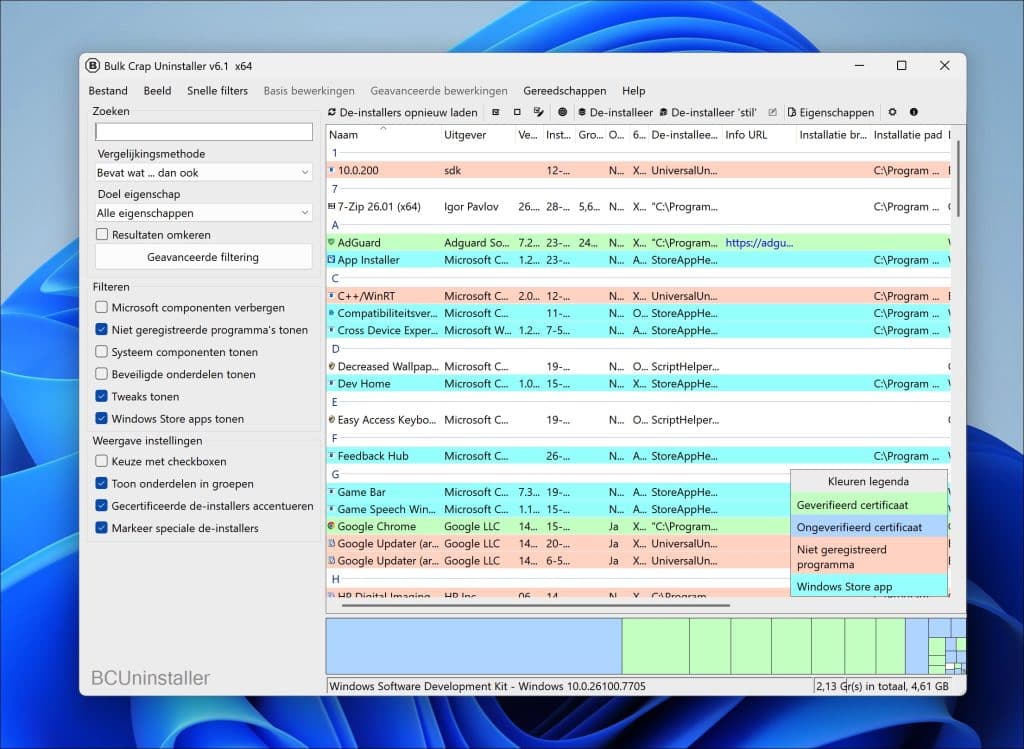
Task: Open the 'Geavanceerde bewerkingen' menu
Action: pos(439,91)
